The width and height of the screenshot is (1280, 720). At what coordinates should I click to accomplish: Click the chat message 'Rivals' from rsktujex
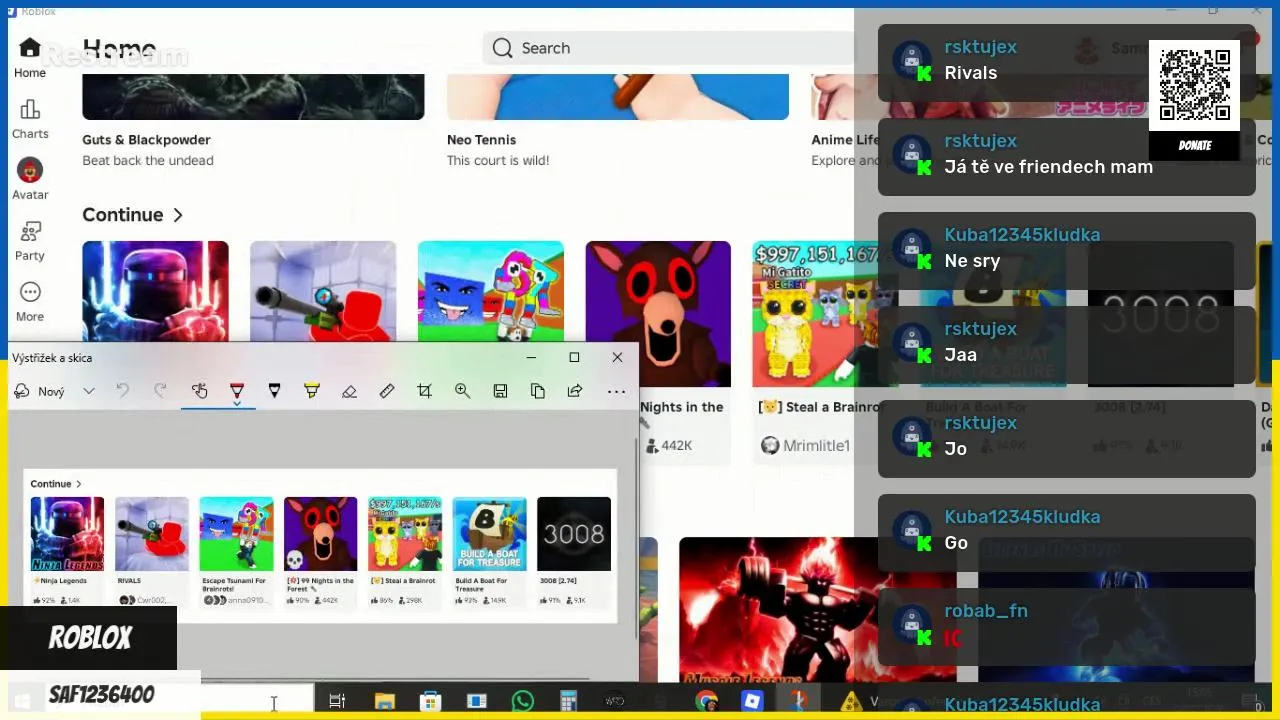(971, 73)
